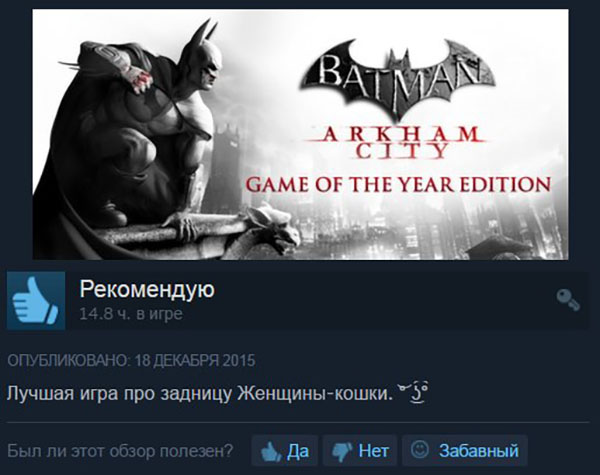
Task: Mark the review helpful with Да
Action: click(285, 451)
